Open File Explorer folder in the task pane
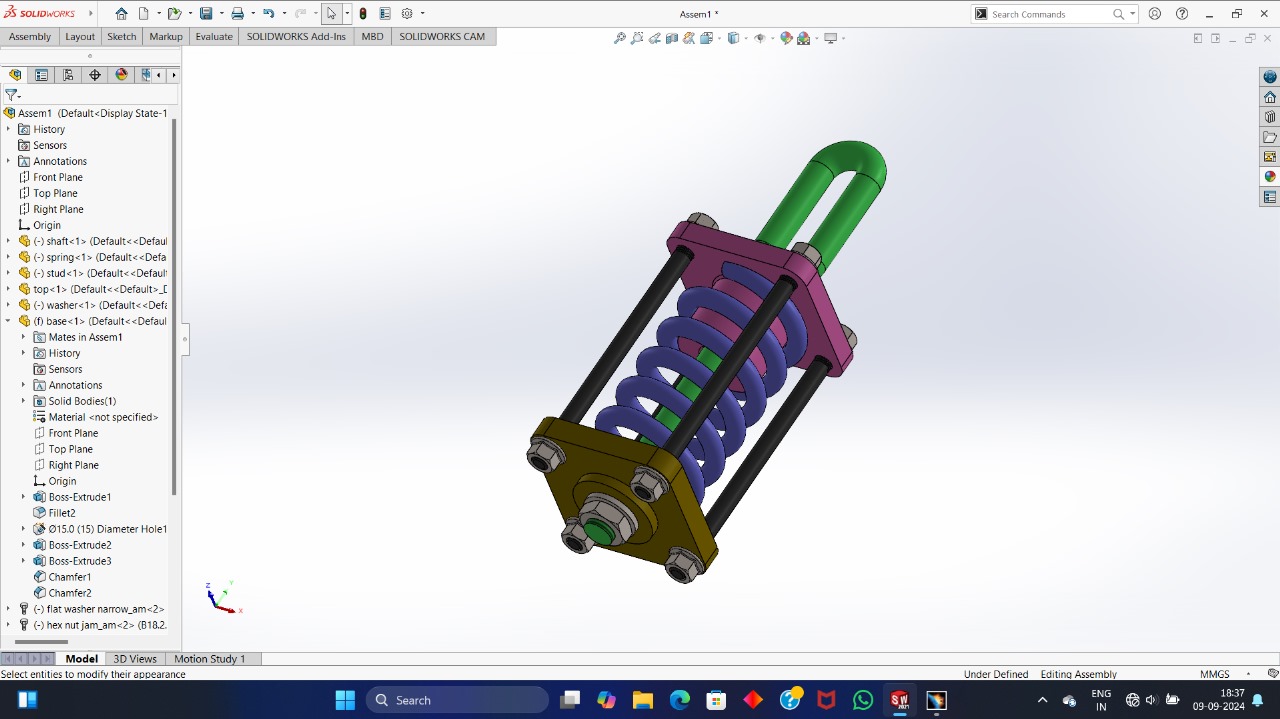1280x719 pixels. (x=1270, y=137)
